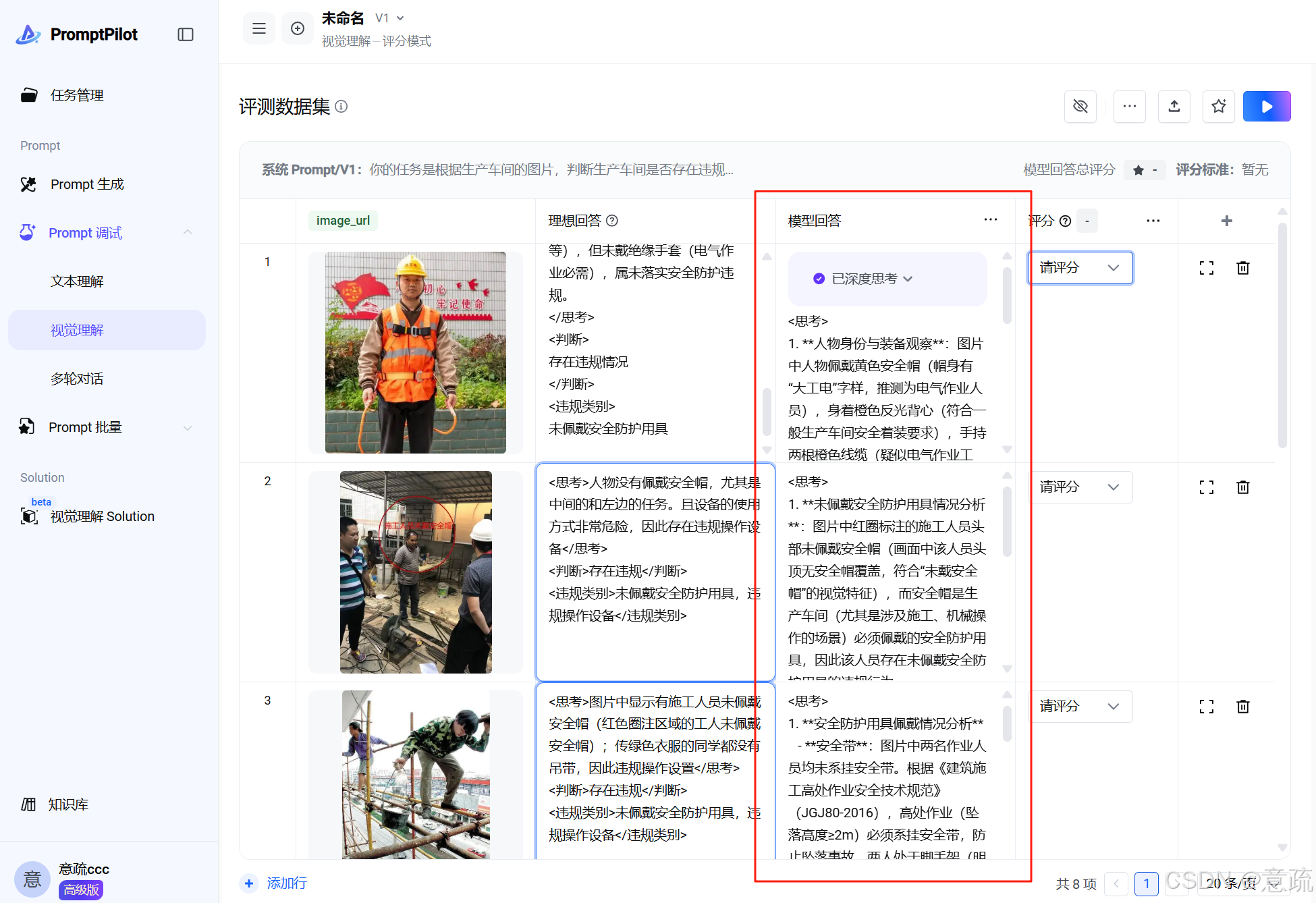Screen dimensions: 1316x903
Task: Click row 2 construction site image
Action: (416, 572)
